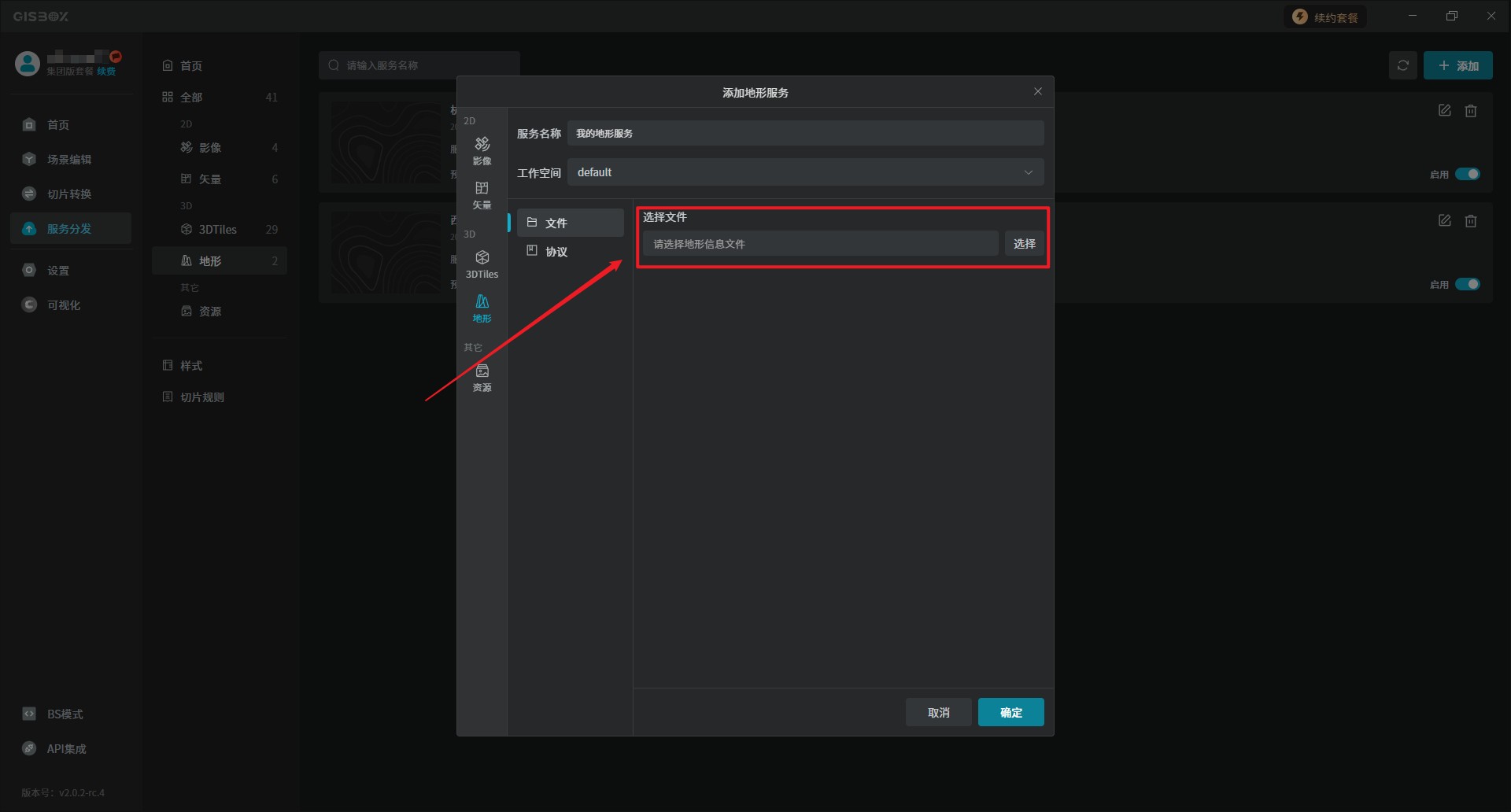Click the 服务名称 input field
Image resolution: width=1511 pixels, height=812 pixels.
coord(805,134)
